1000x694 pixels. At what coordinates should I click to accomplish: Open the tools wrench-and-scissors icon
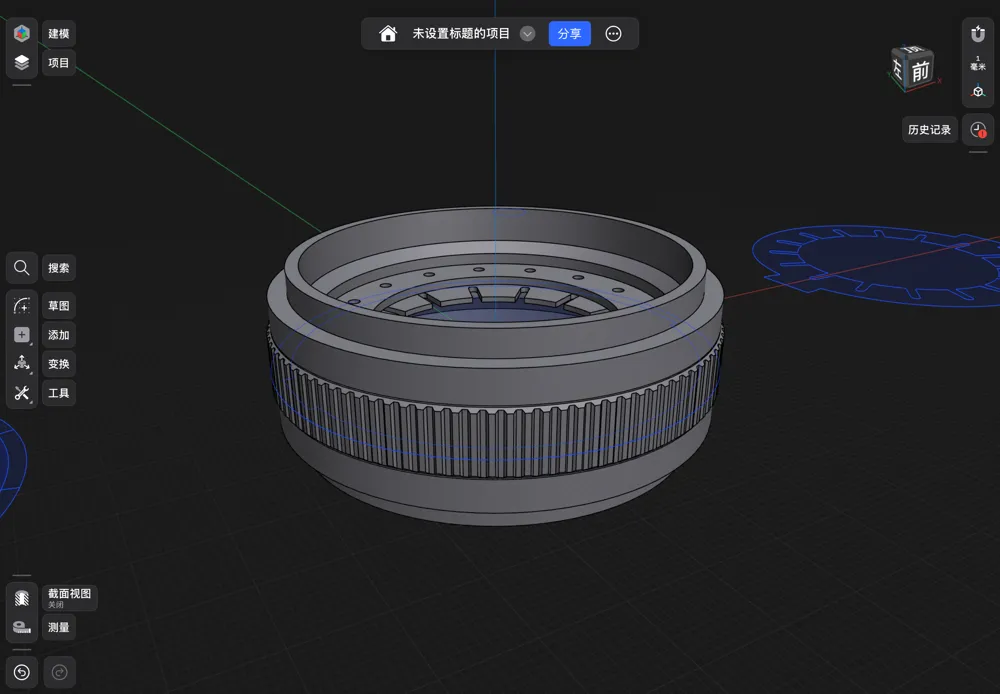tap(22, 393)
